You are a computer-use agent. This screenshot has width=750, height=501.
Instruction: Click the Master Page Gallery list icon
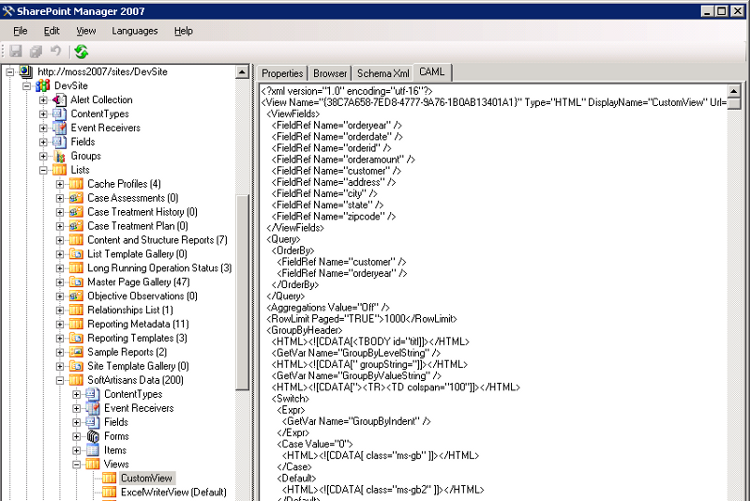pos(76,282)
